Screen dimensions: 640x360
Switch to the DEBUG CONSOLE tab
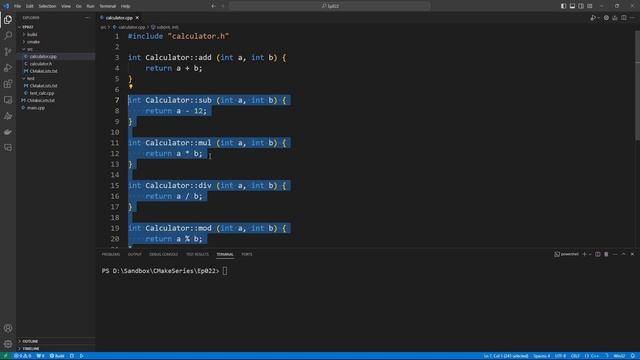click(164, 254)
